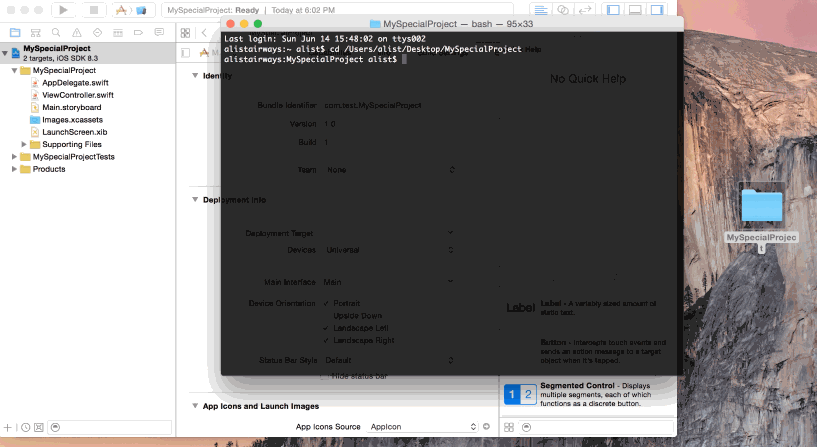Open the Symbol navigator
The image size is (817, 447).
pyautogui.click(x=35, y=32)
